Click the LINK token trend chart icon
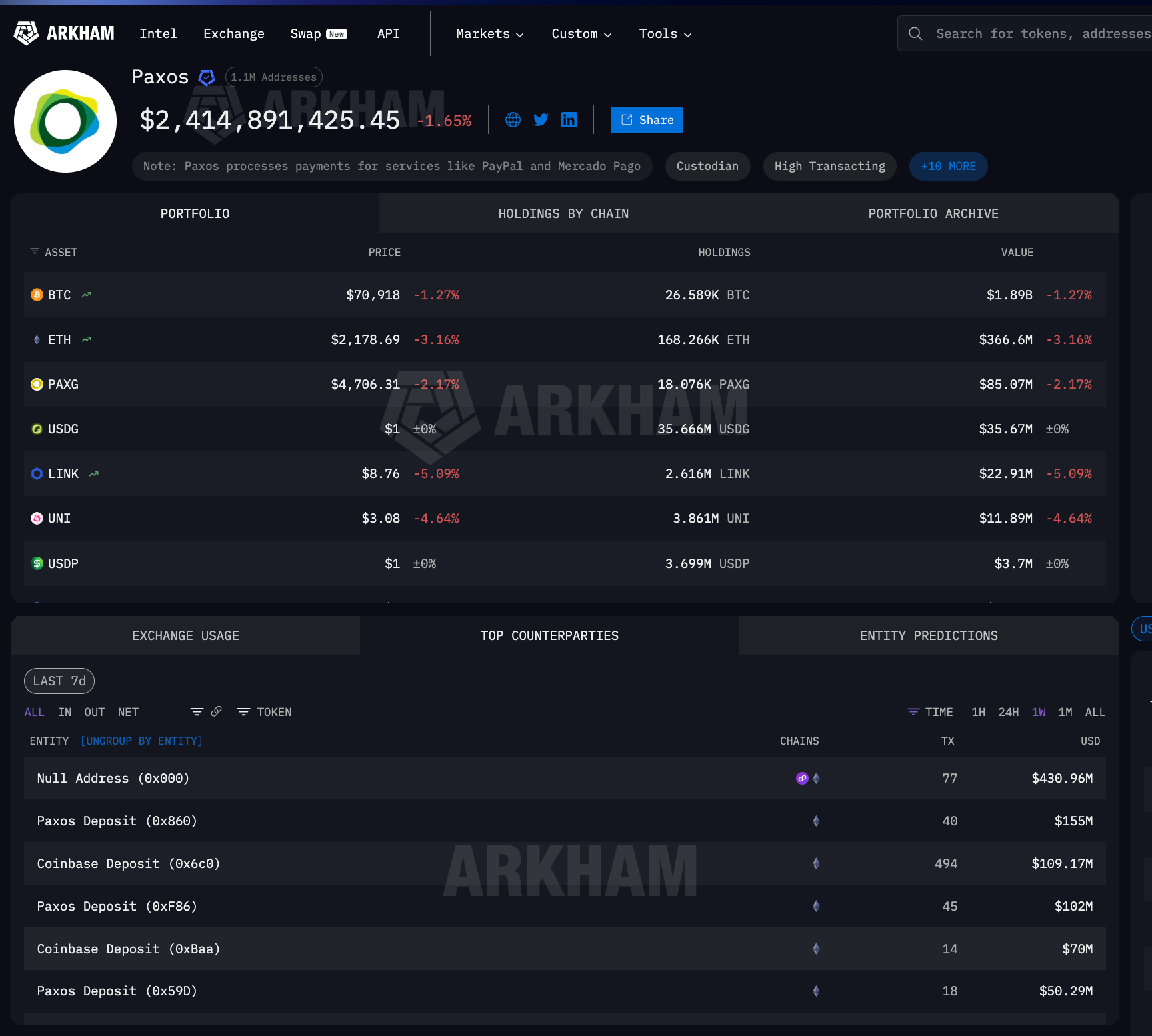1152x1036 pixels. point(94,474)
